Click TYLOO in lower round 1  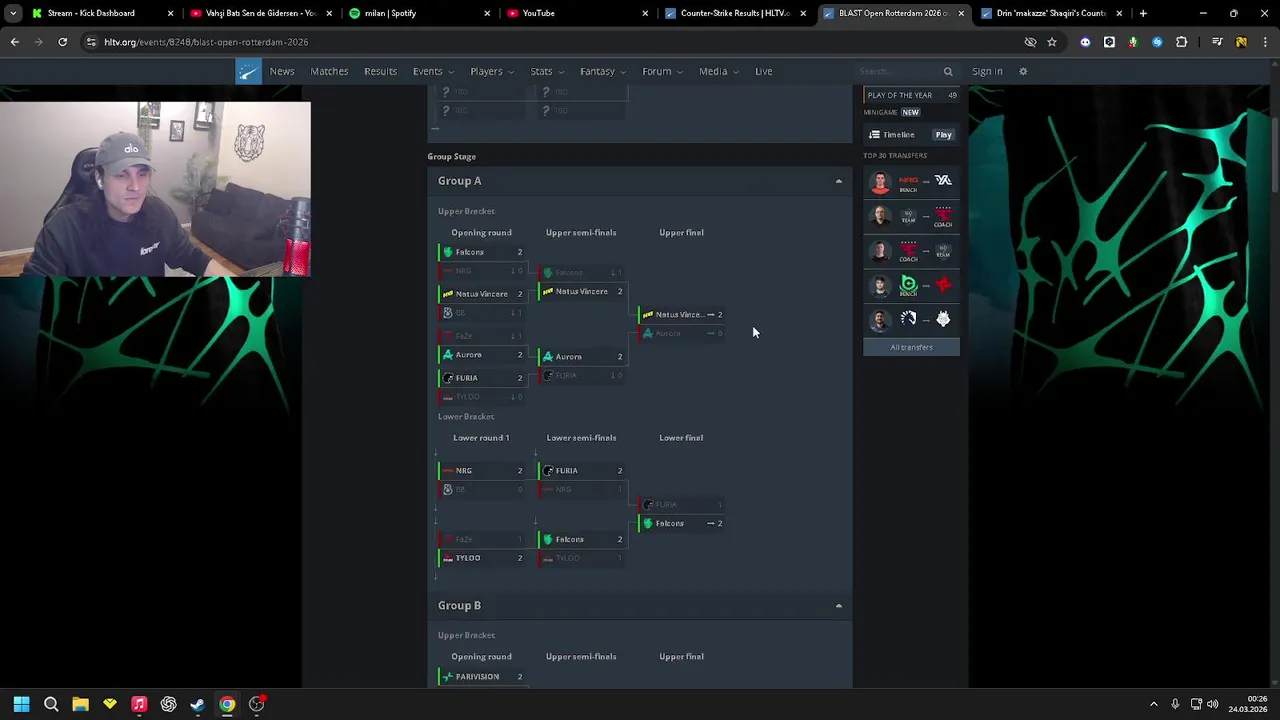pos(482,558)
